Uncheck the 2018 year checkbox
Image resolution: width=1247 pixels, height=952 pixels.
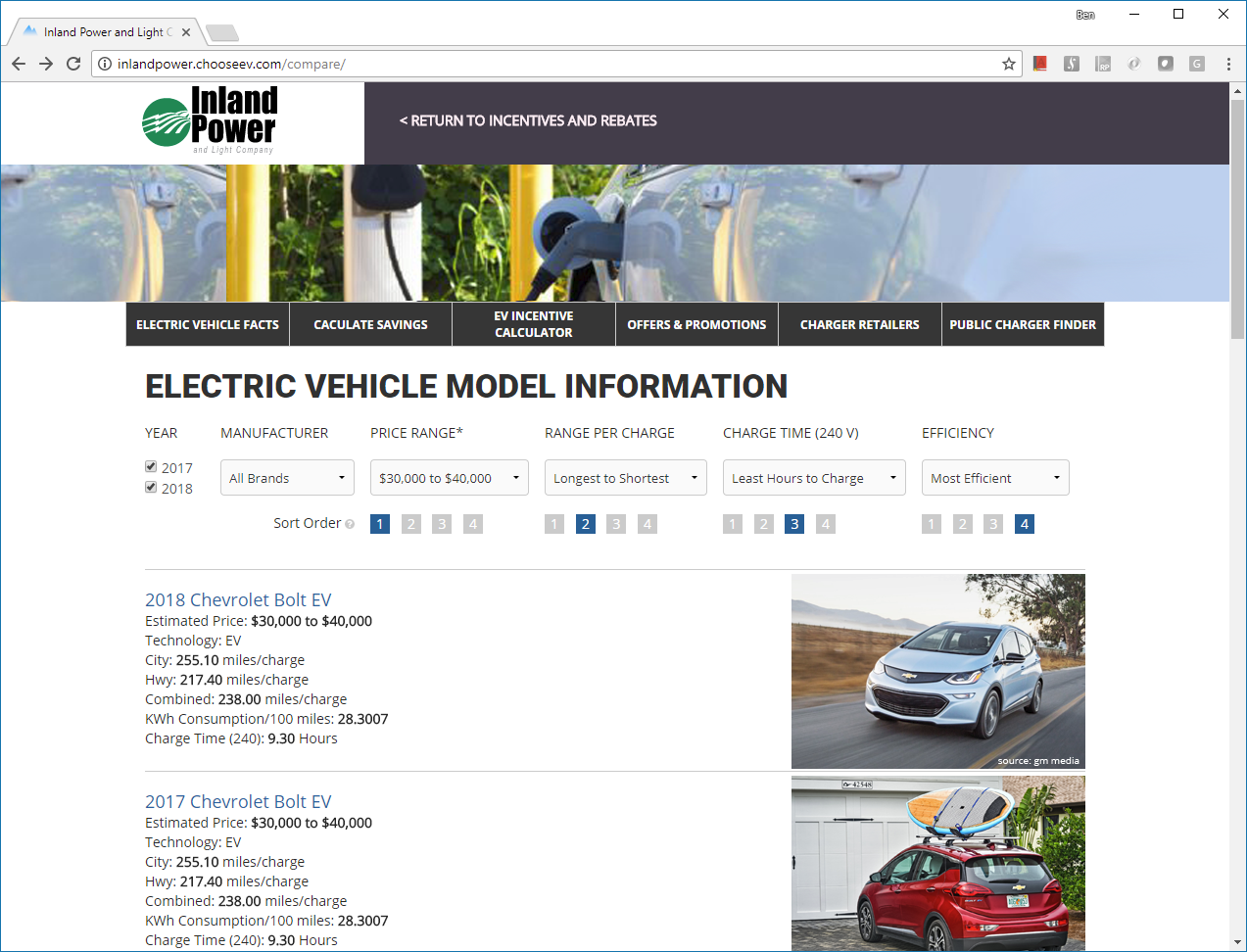coord(151,488)
